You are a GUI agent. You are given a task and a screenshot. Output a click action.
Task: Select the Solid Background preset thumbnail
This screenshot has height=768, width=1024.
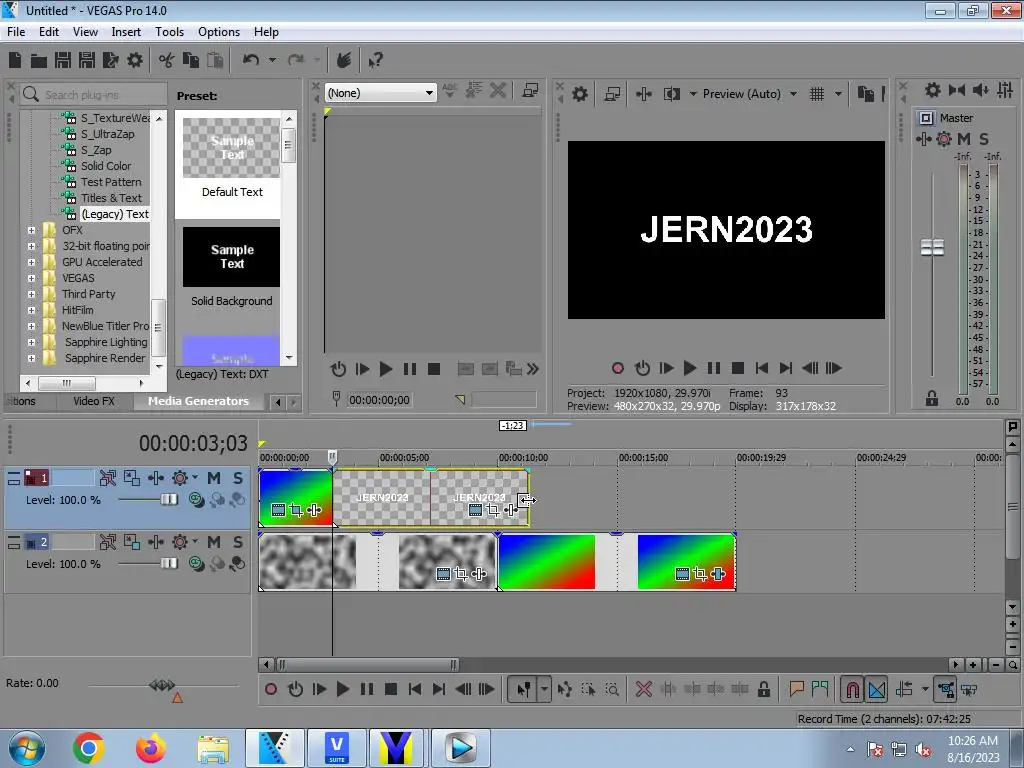pos(231,257)
